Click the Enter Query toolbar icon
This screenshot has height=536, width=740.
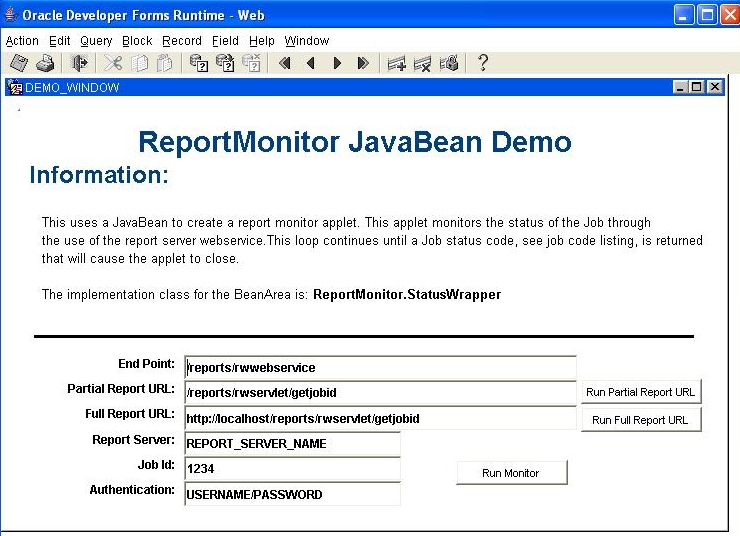[x=199, y=63]
